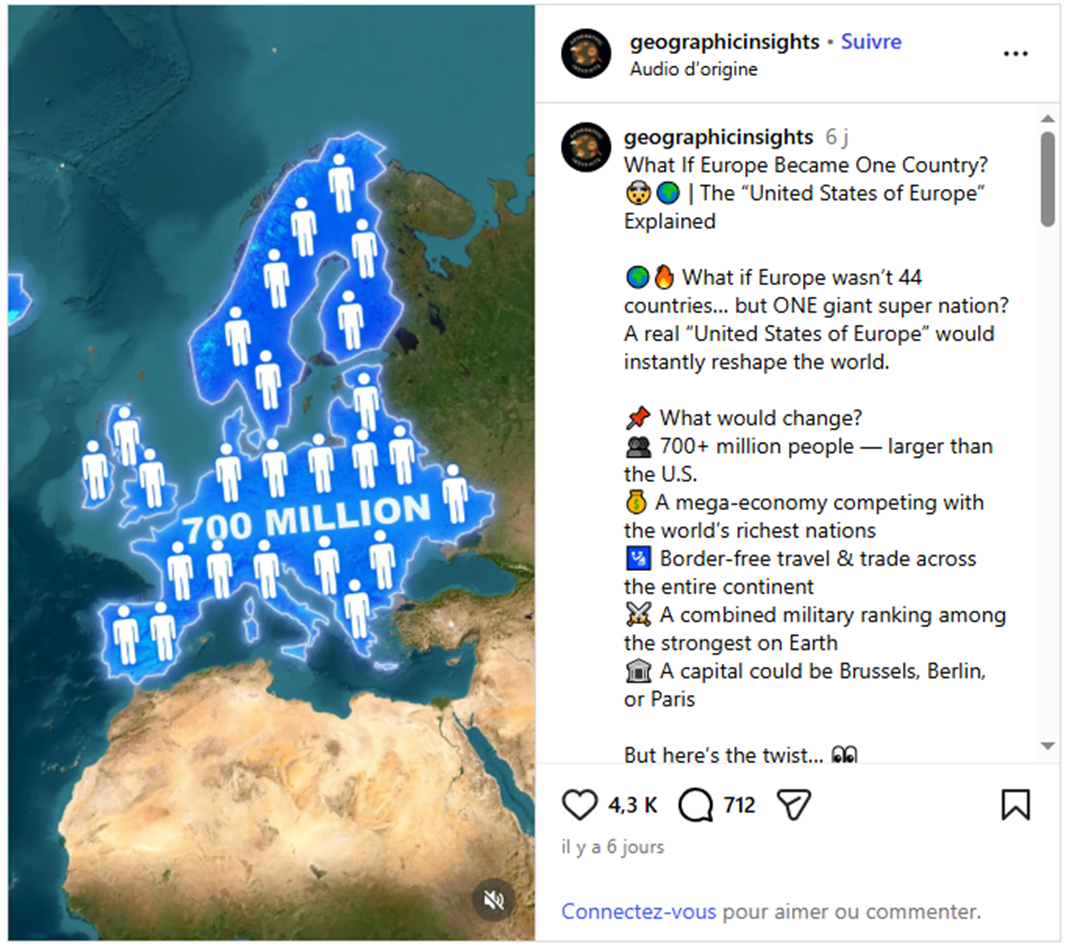
Task: Unmute the video with speaker icon
Action: click(493, 900)
